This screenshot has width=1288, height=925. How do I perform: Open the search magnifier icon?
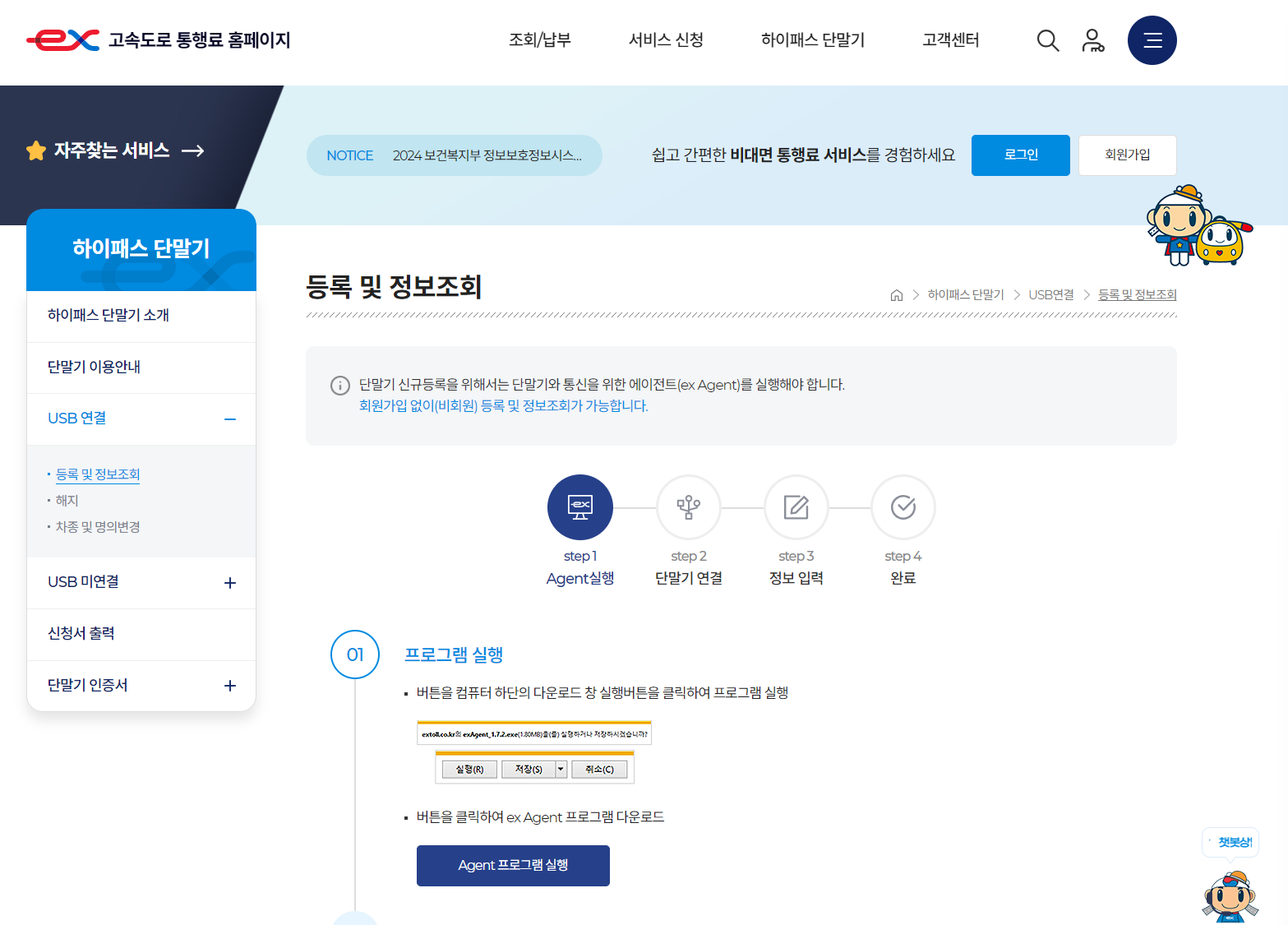click(x=1047, y=40)
